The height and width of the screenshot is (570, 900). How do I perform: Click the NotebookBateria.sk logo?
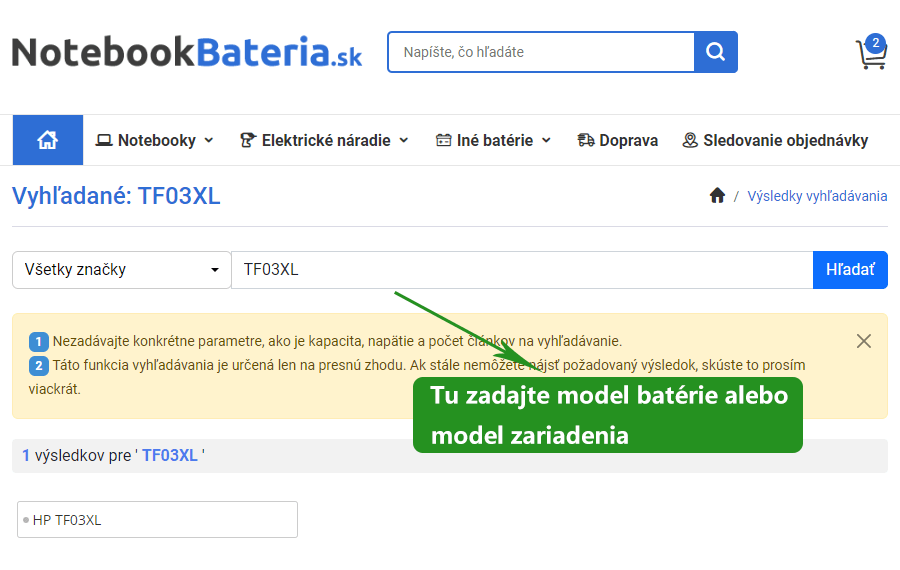pyautogui.click(x=186, y=52)
